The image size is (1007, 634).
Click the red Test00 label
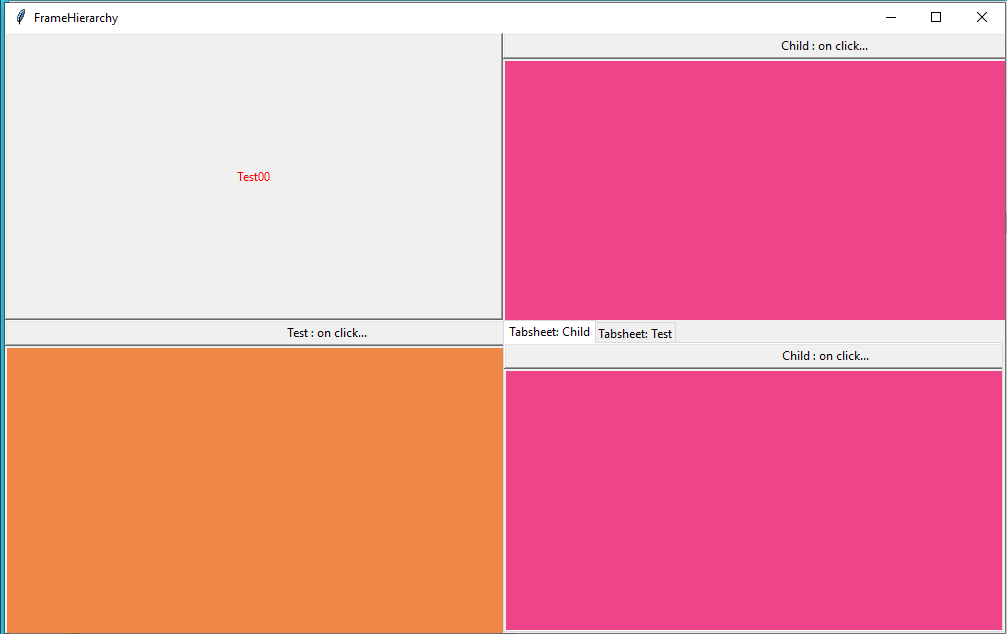click(x=253, y=177)
